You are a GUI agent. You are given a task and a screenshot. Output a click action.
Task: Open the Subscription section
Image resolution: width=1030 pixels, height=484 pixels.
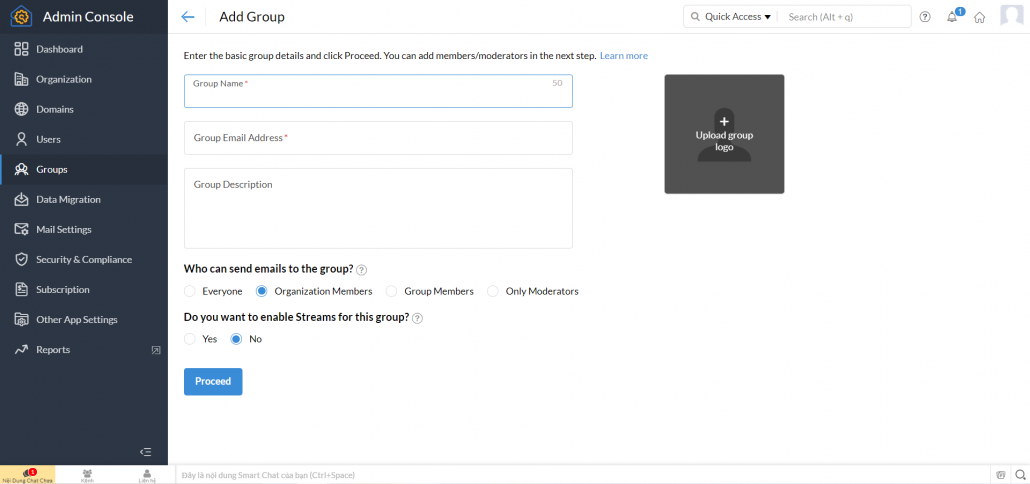pyautogui.click(x=84, y=290)
